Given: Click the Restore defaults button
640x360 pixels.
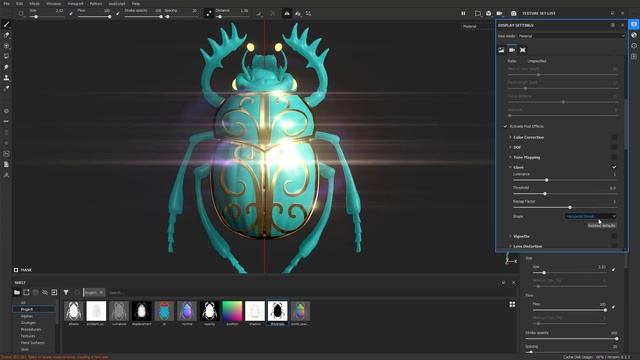Looking at the screenshot, I should coord(602,226).
